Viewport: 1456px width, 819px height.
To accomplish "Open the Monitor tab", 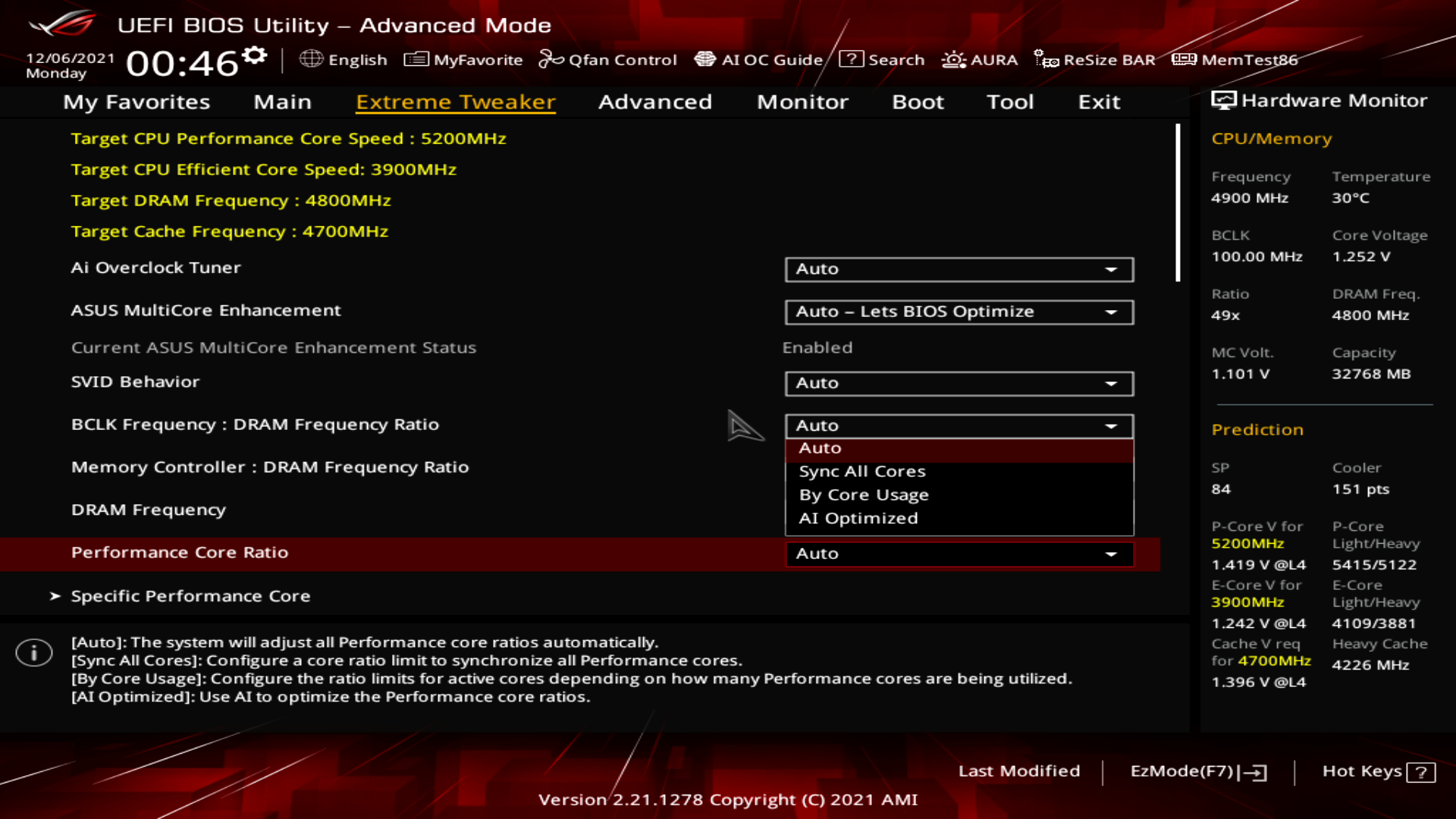I will (x=802, y=102).
